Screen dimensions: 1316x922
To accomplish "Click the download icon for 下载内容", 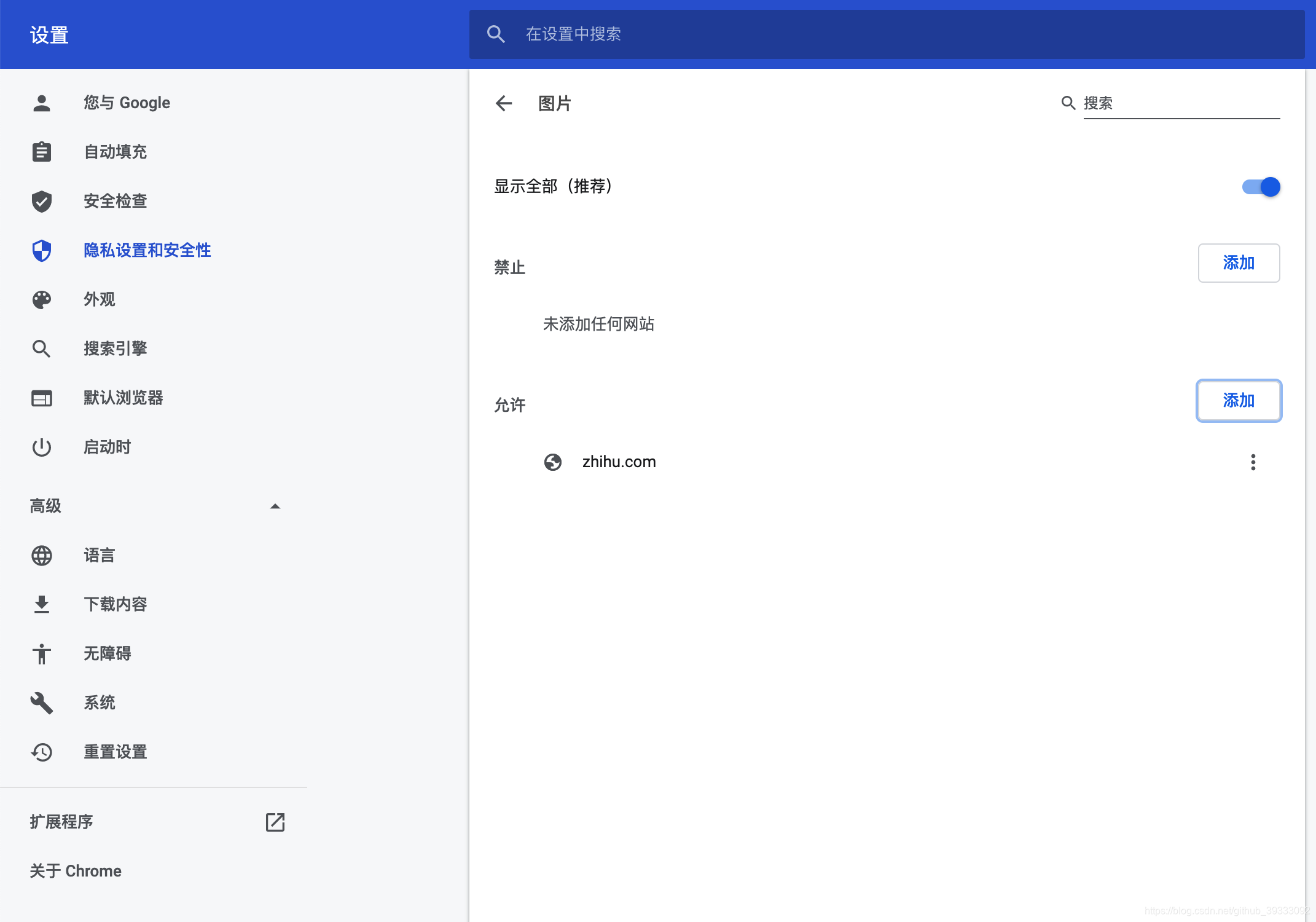I will coord(42,604).
